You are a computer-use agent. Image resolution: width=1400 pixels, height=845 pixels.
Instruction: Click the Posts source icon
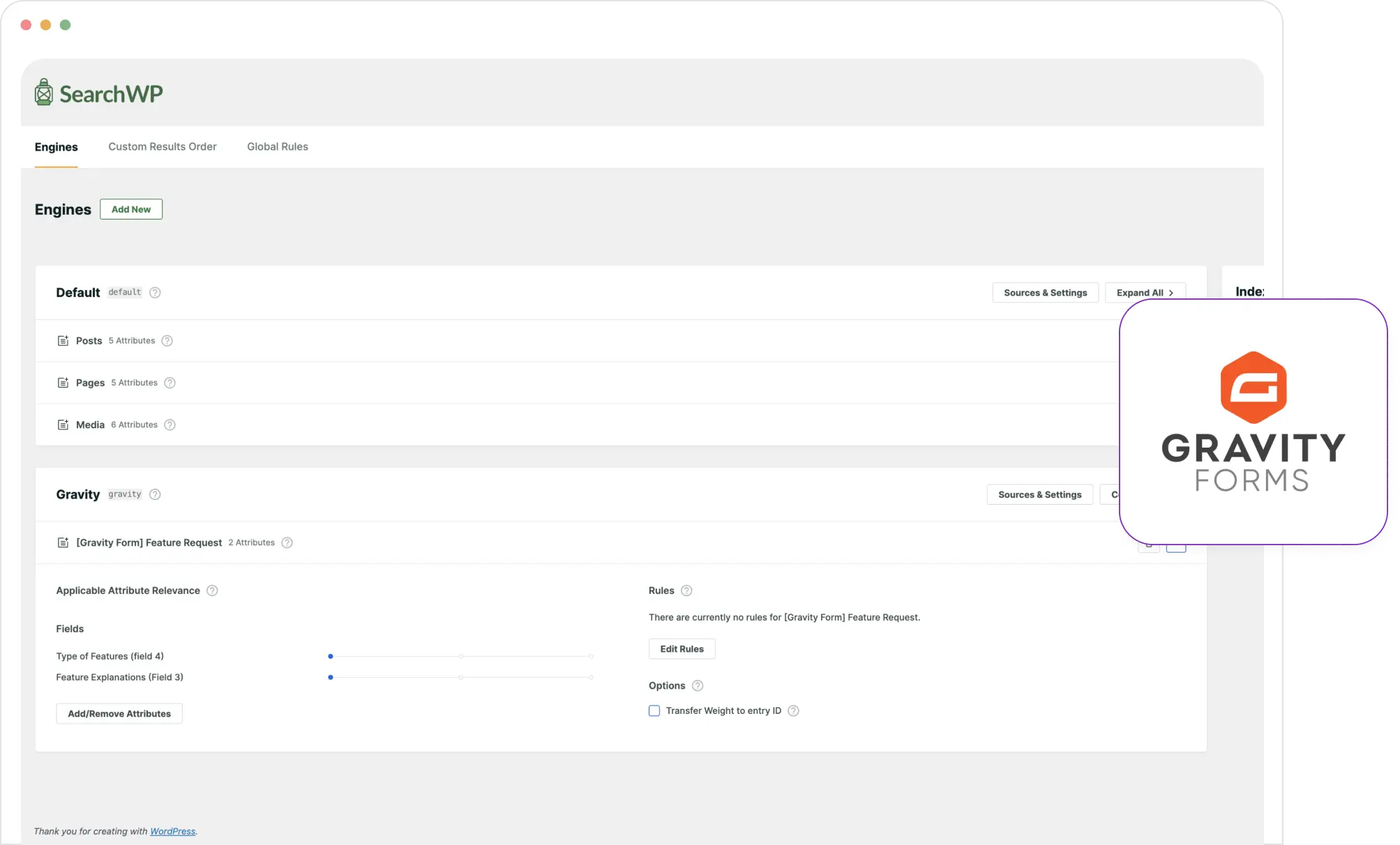click(x=63, y=340)
